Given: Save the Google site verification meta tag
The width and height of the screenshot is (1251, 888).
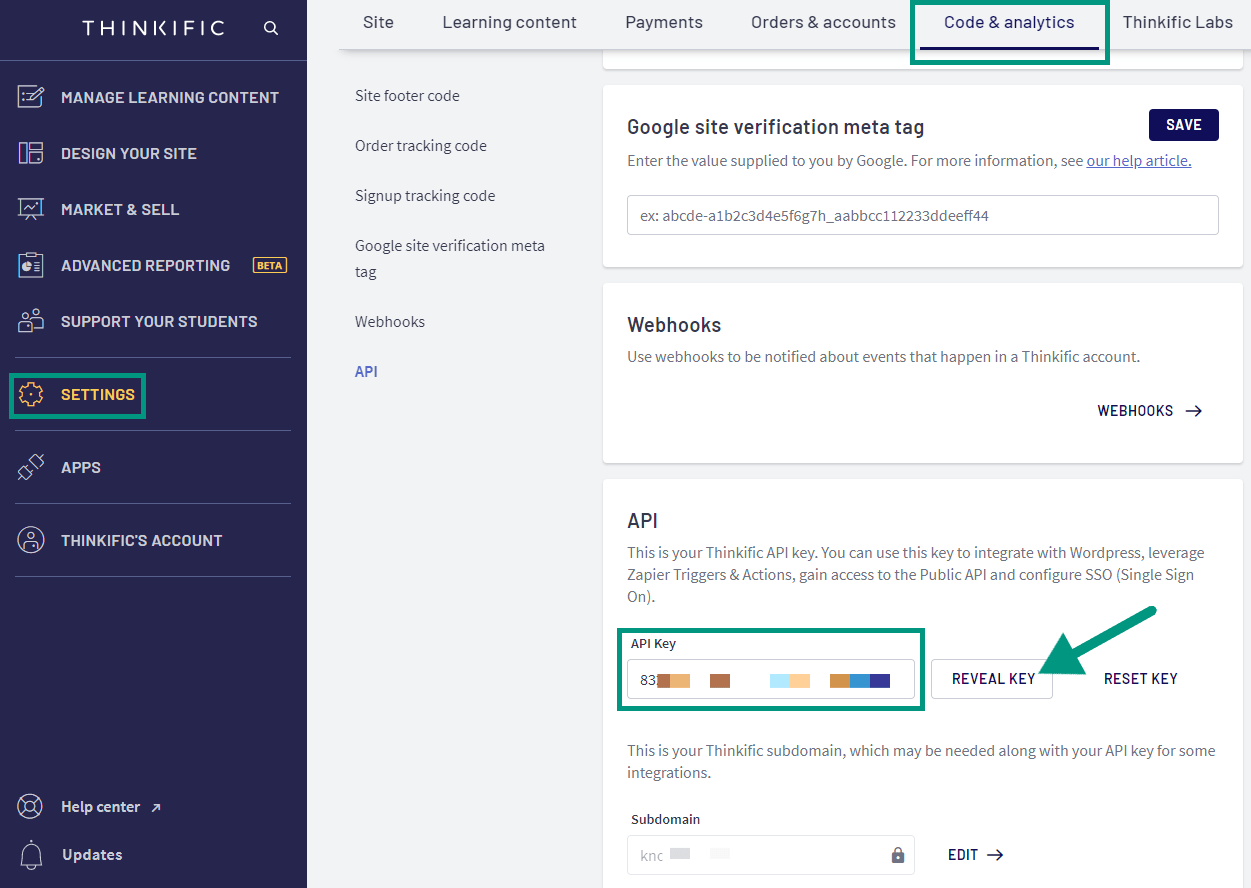Looking at the screenshot, I should [x=1183, y=124].
